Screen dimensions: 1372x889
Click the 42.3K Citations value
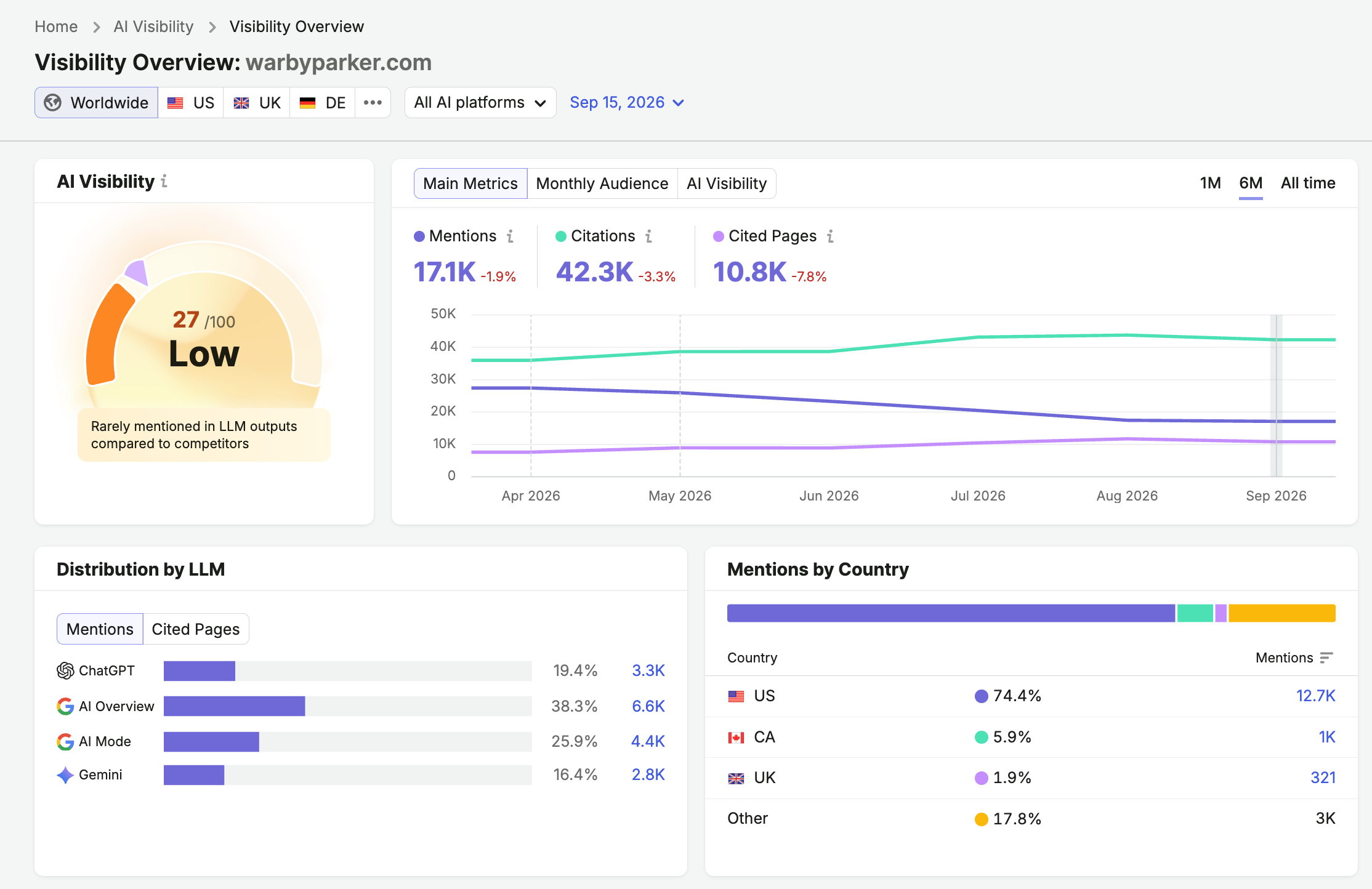[x=595, y=272]
